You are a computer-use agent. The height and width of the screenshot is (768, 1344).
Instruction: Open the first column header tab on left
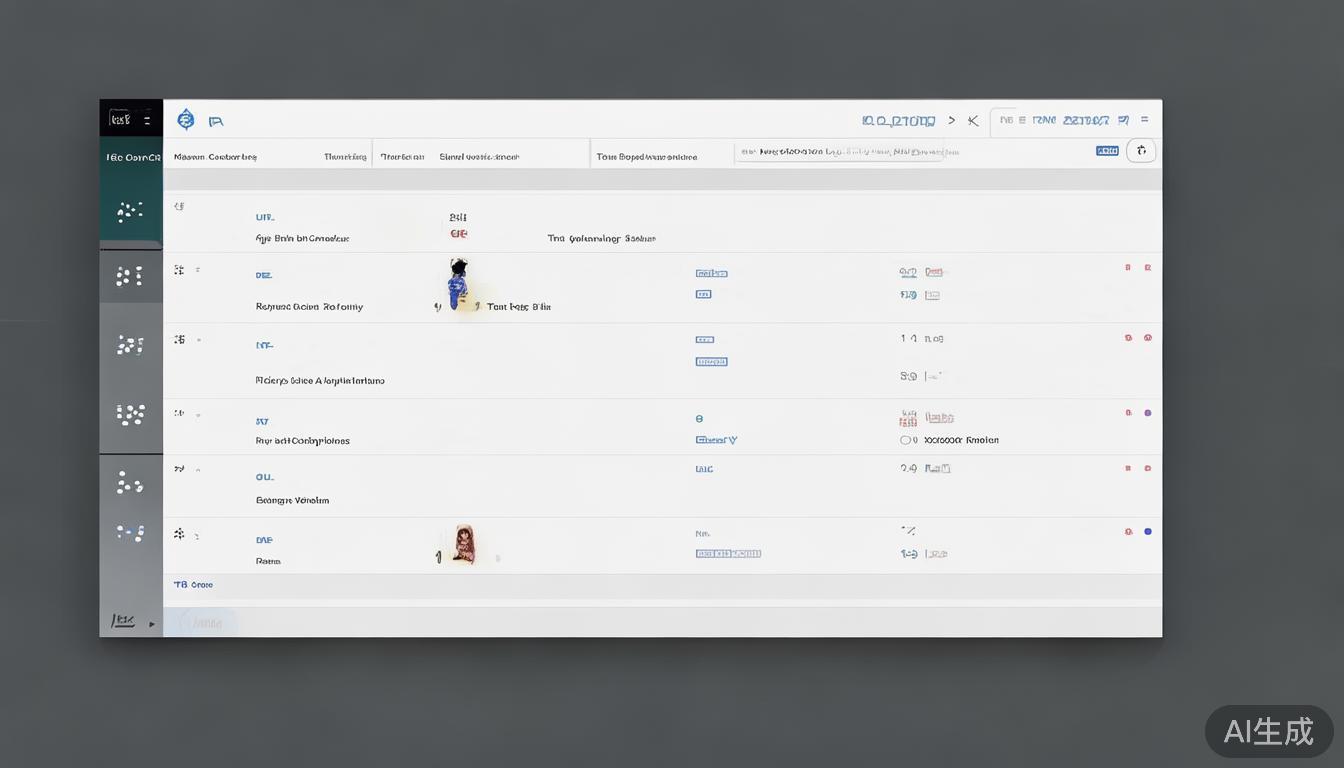click(215, 157)
